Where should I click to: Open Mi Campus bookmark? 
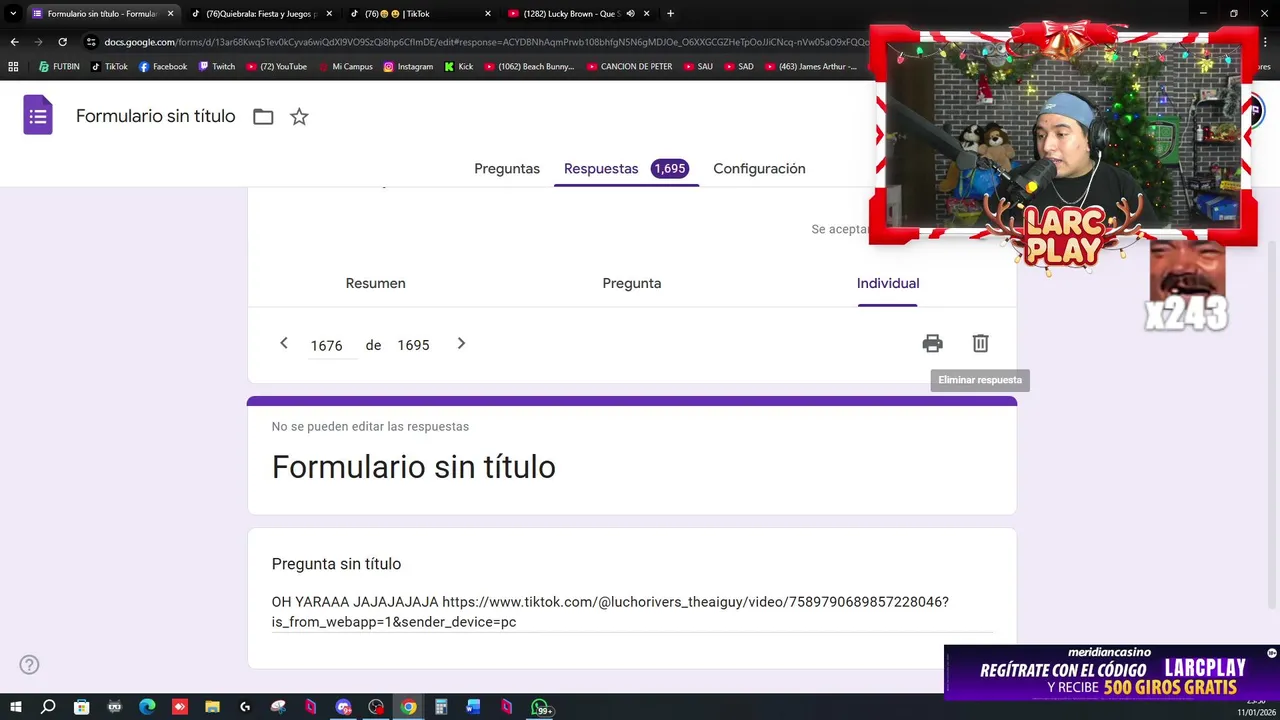(x=345, y=67)
